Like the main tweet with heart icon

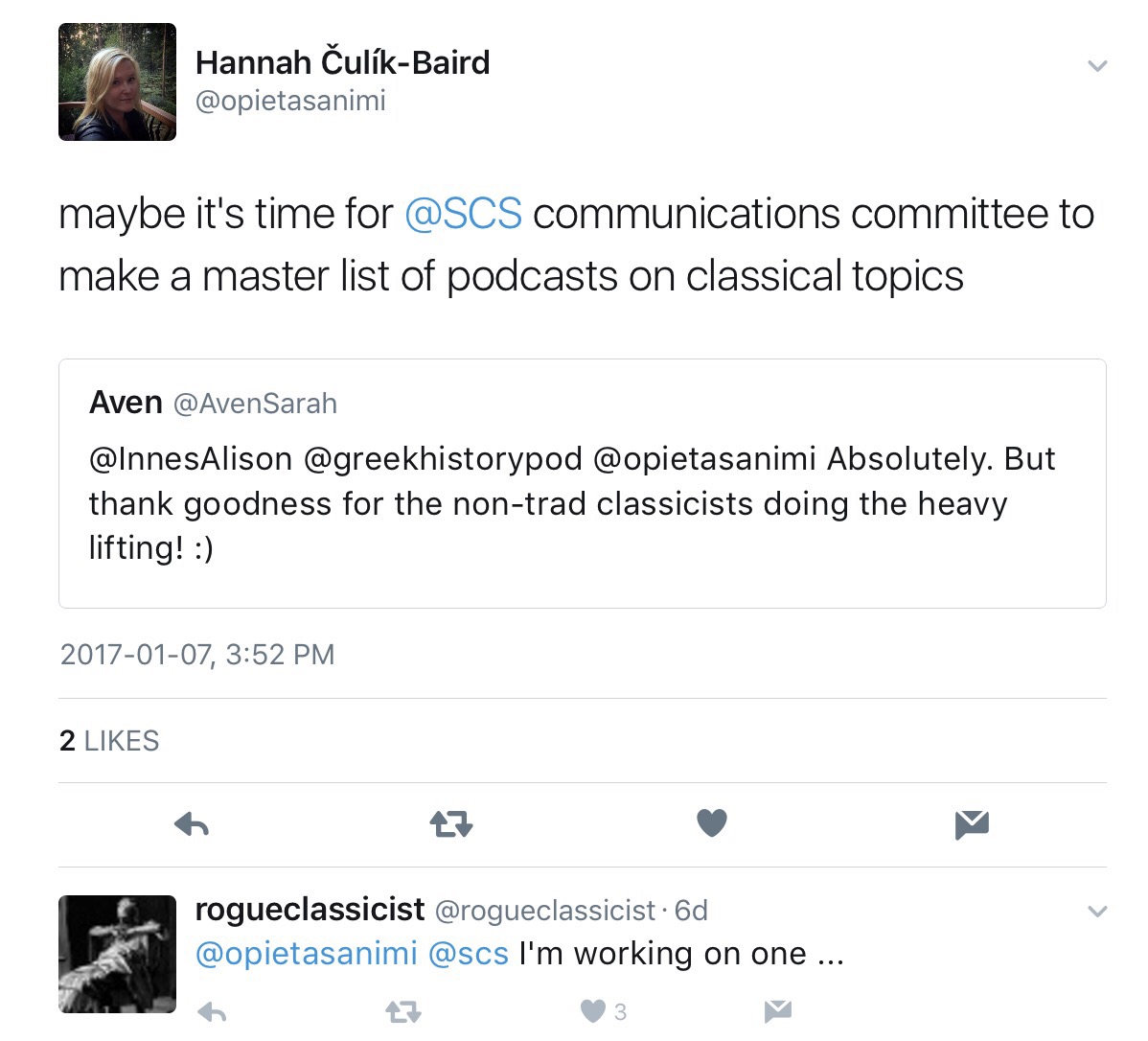tap(711, 822)
